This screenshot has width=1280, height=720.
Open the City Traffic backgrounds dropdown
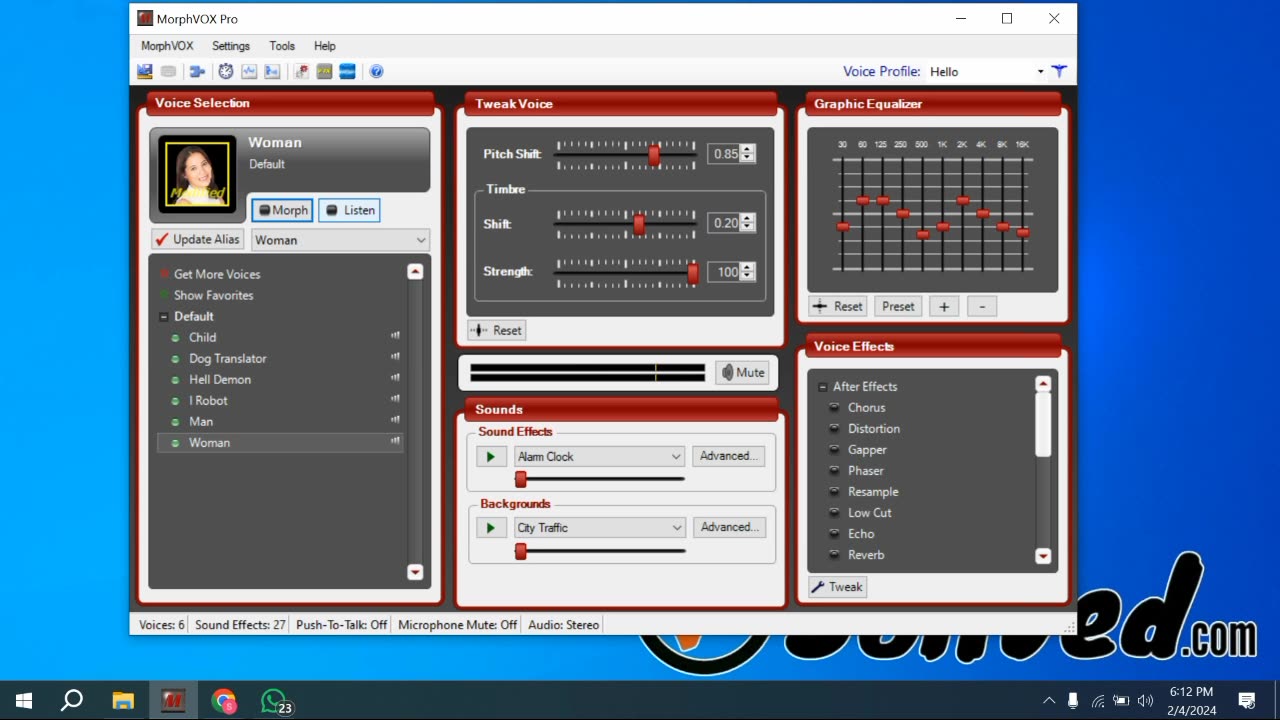click(x=599, y=528)
